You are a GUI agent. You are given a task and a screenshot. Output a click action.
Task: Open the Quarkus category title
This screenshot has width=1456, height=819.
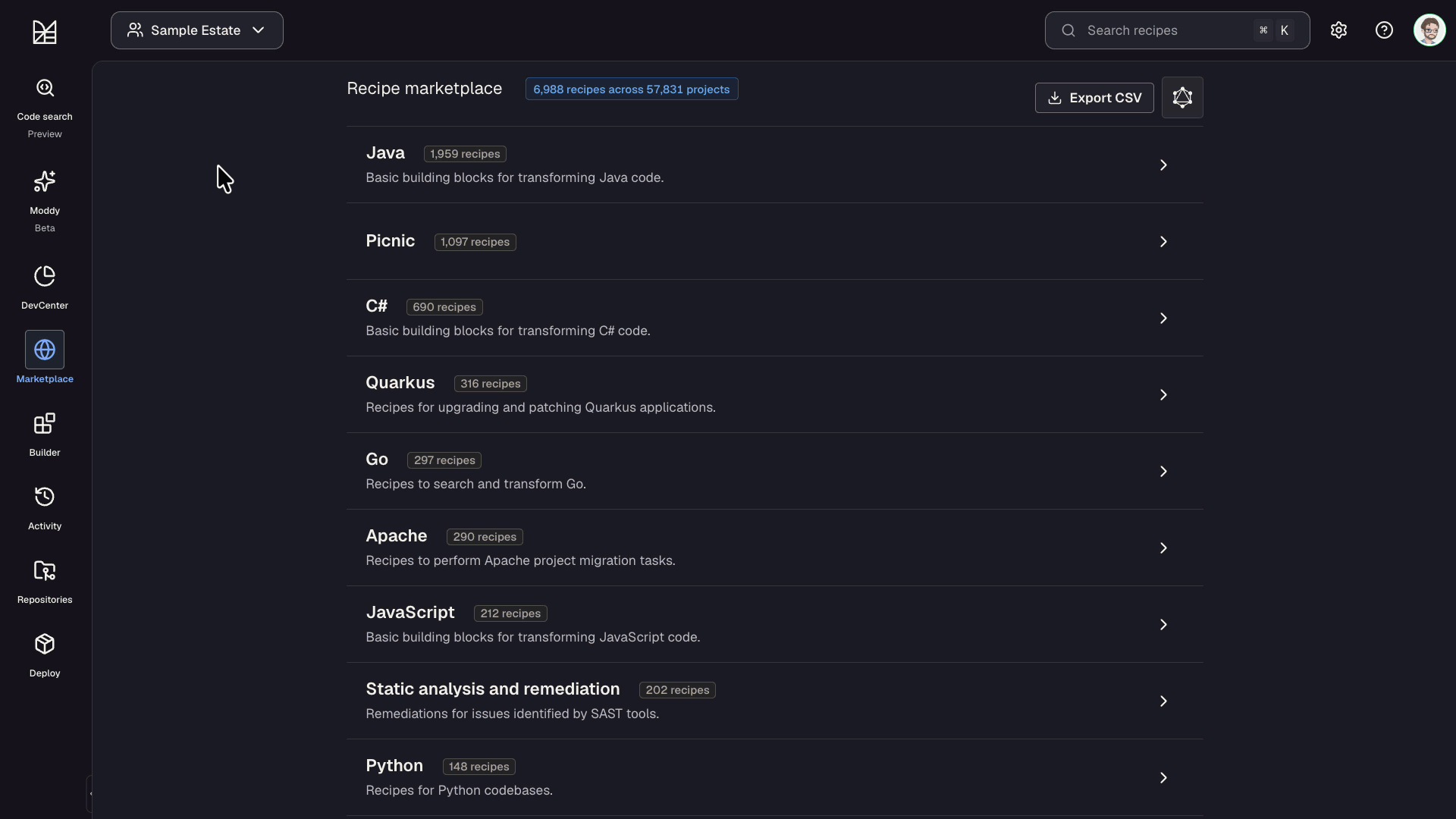tap(400, 383)
